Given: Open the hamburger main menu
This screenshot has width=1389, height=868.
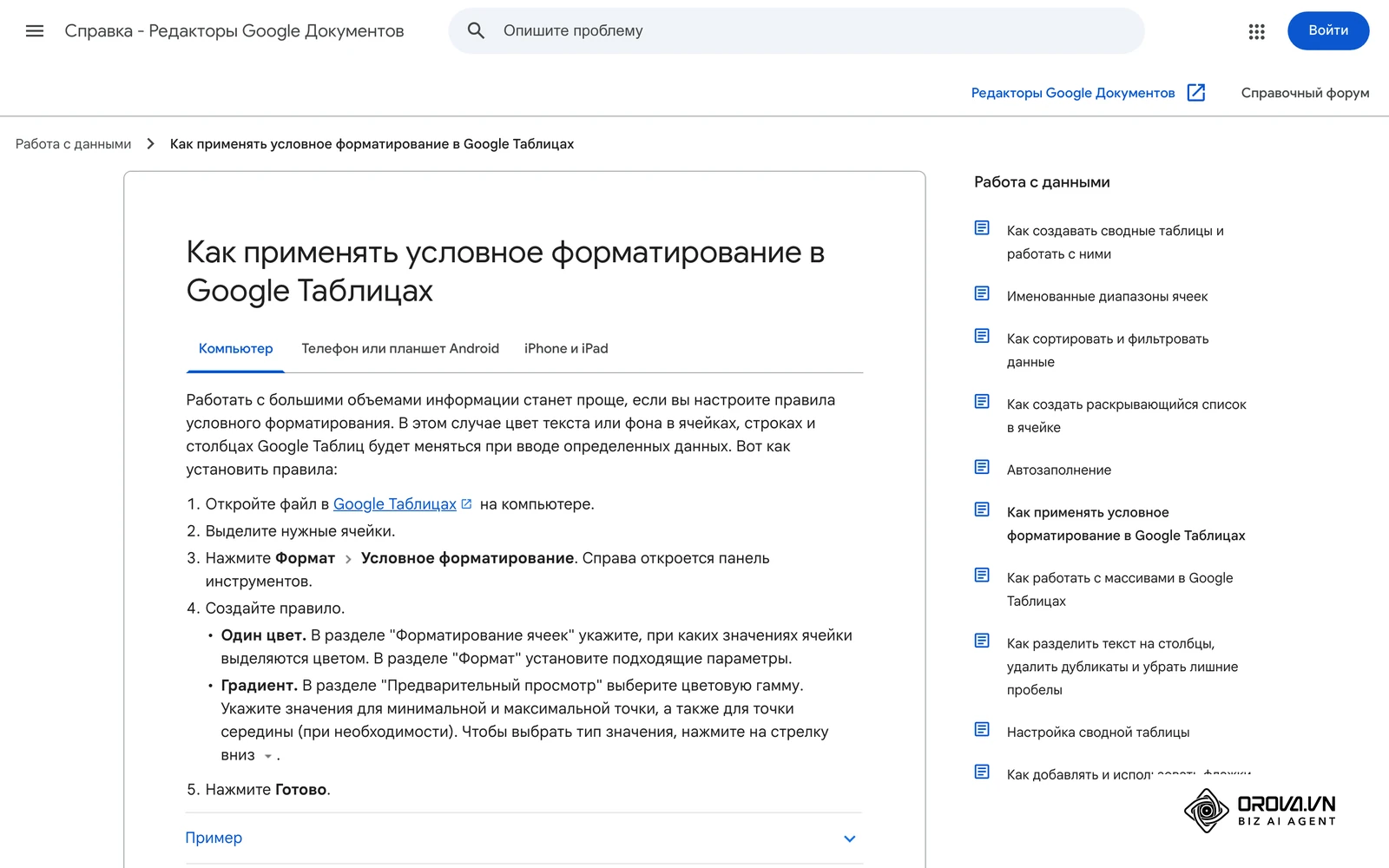Looking at the screenshot, I should pos(35,31).
